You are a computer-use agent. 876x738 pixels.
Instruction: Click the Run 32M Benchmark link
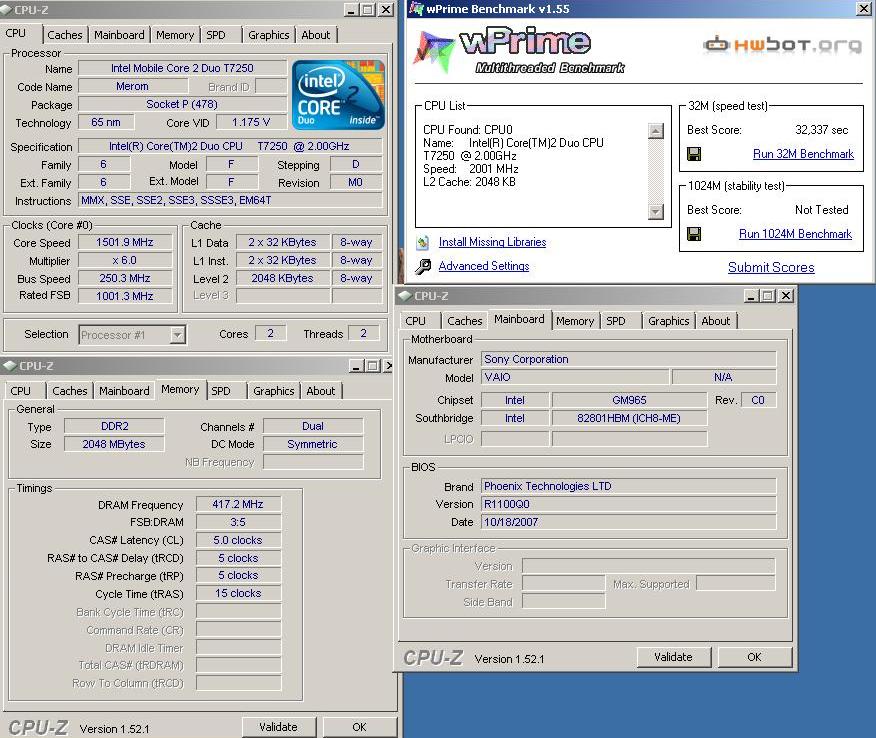point(803,154)
